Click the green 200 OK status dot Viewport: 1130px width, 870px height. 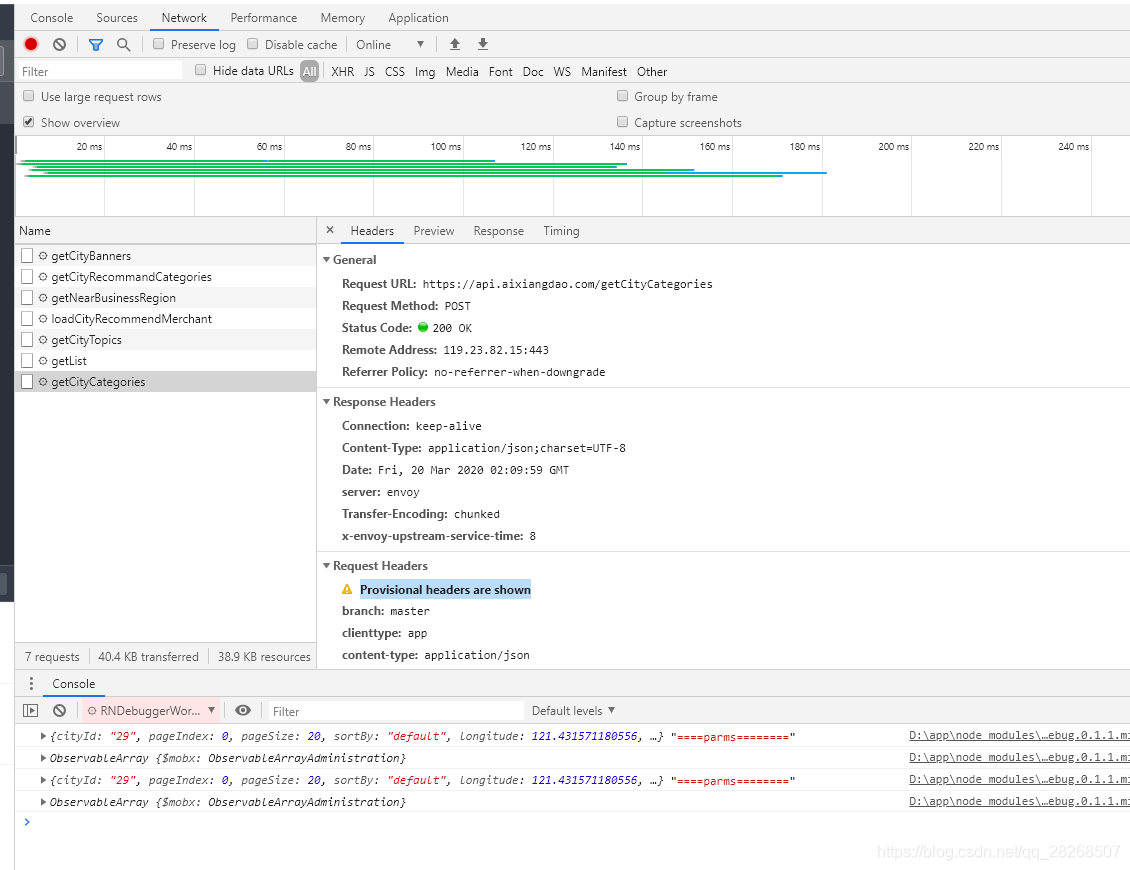point(423,327)
